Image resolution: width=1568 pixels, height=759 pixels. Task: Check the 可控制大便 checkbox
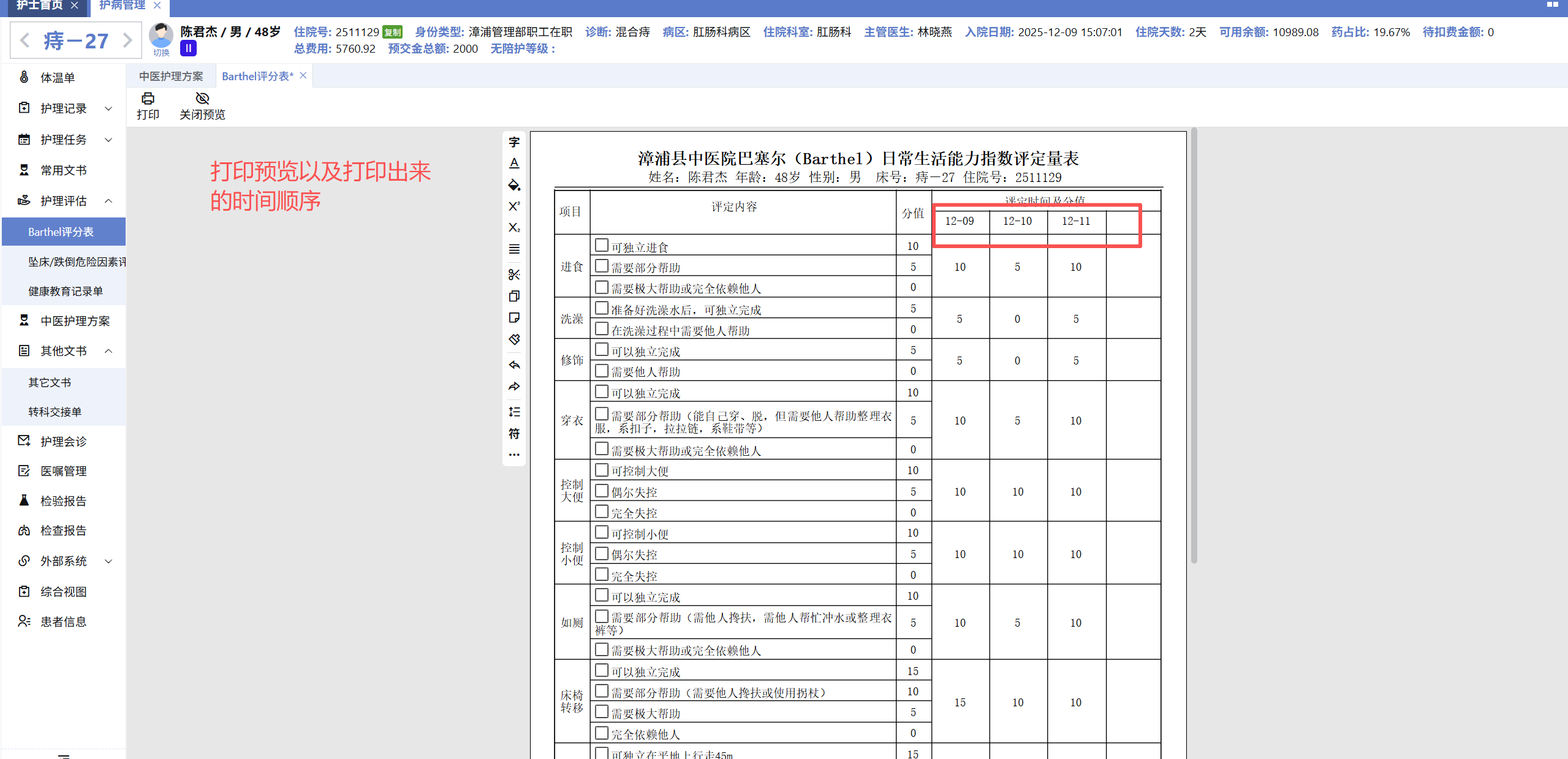click(x=602, y=470)
